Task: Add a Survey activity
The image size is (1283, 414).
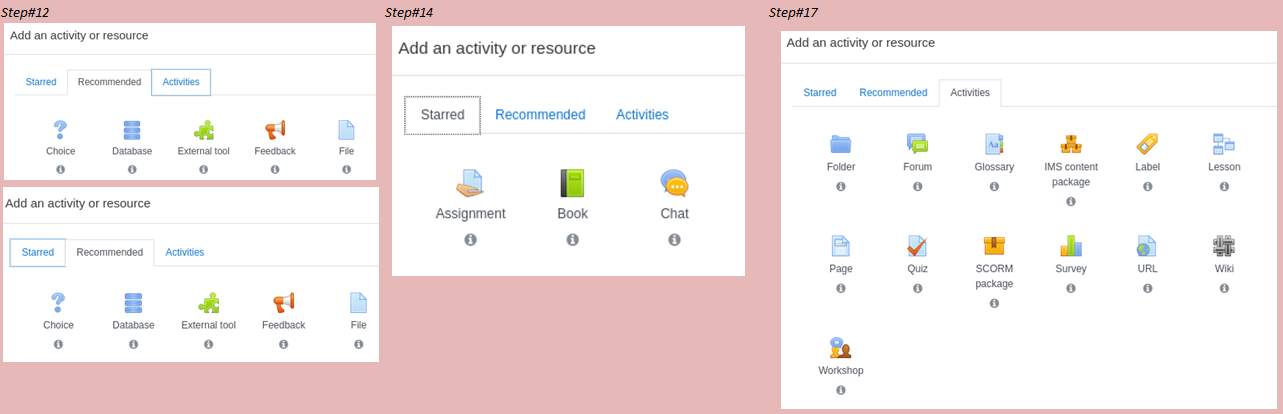Action: point(1070,245)
